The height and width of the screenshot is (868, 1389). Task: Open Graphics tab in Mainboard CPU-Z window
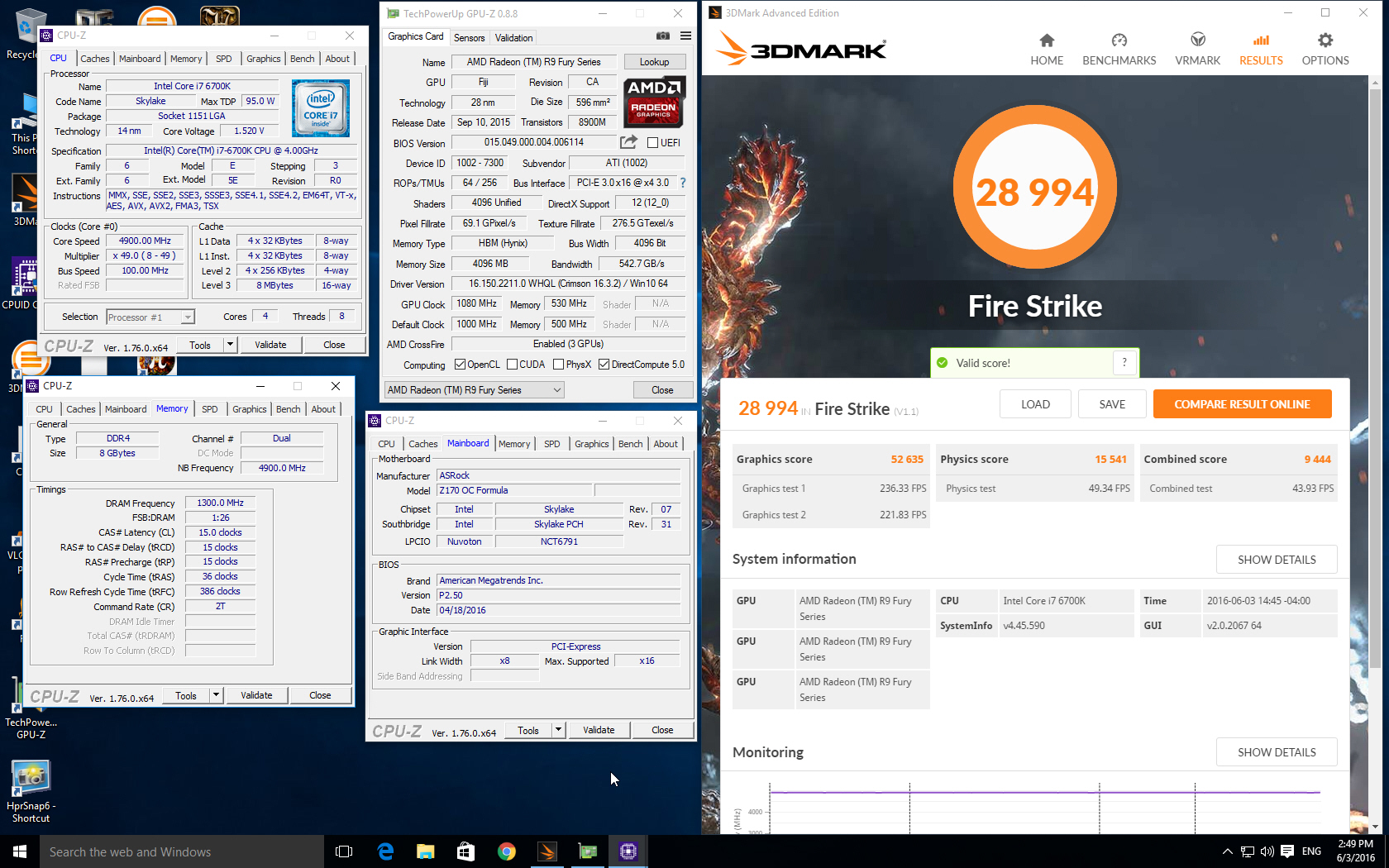[592, 444]
